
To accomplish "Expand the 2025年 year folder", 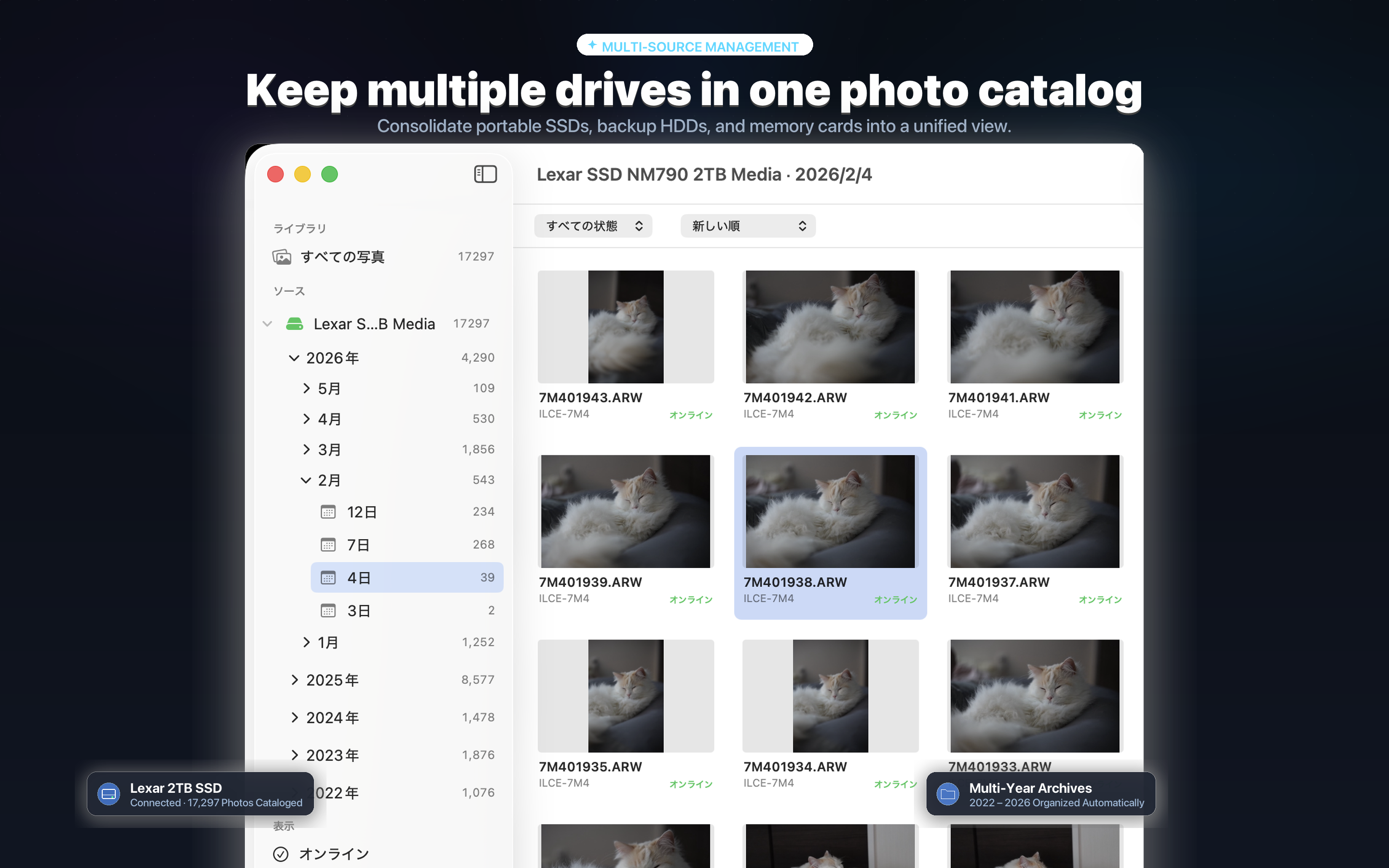I will tap(295, 680).
